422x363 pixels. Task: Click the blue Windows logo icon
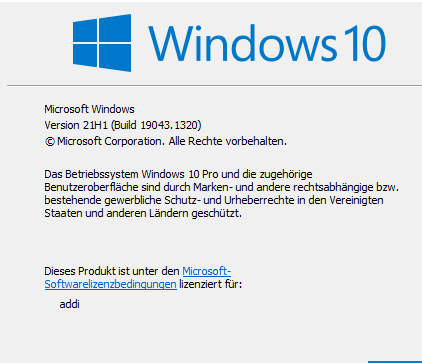tap(102, 43)
